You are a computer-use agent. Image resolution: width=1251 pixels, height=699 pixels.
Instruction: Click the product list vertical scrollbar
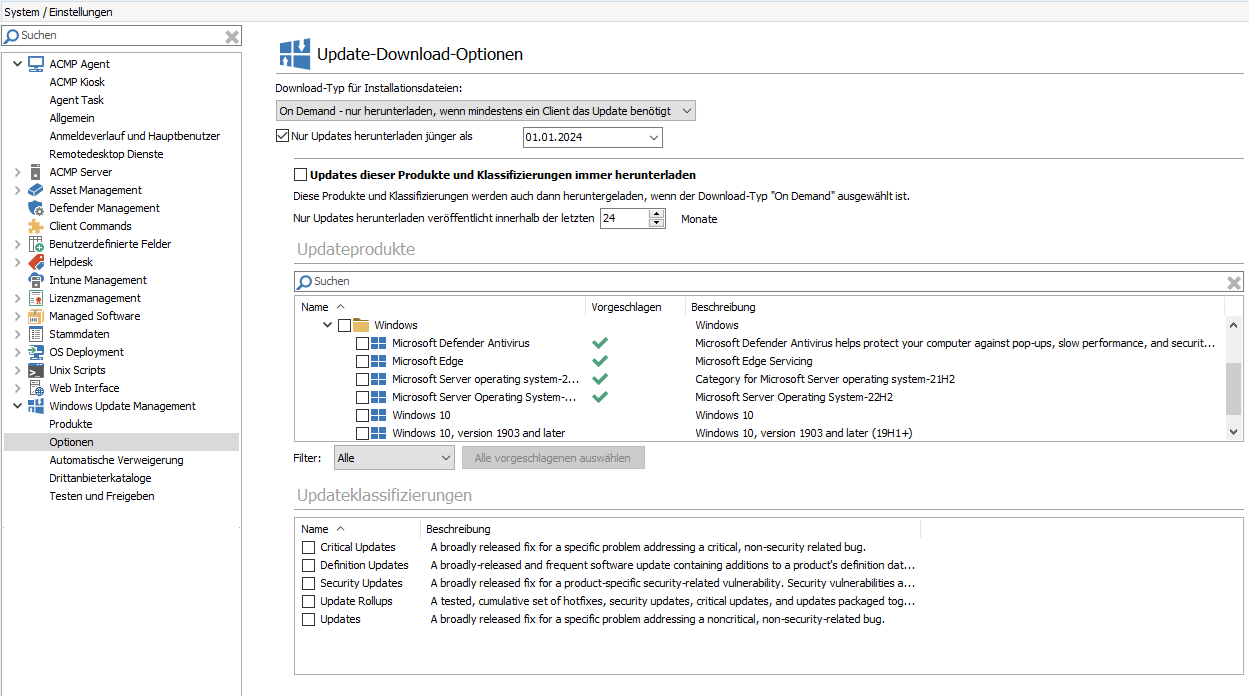(x=1234, y=388)
